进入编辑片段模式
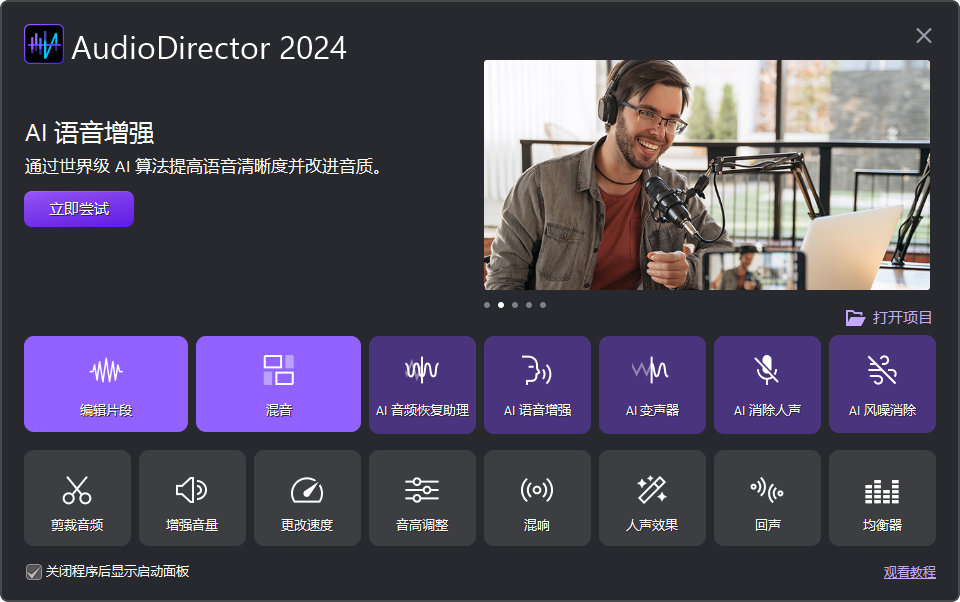This screenshot has width=960, height=602. pos(104,384)
